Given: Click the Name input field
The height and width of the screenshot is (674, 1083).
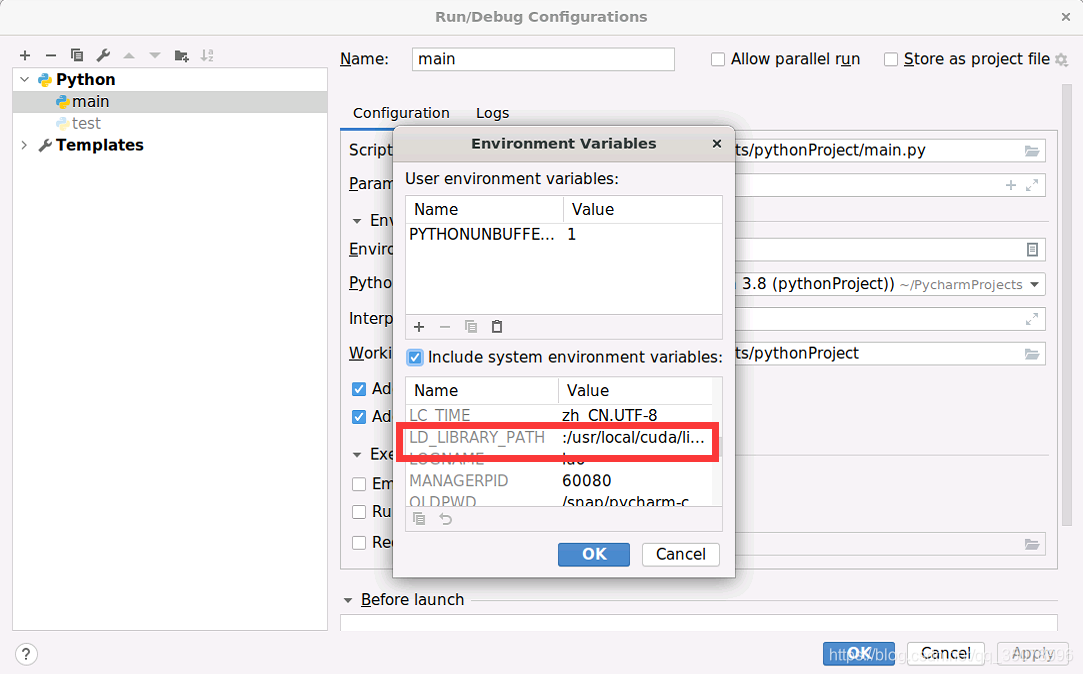Looking at the screenshot, I should click(x=543, y=59).
